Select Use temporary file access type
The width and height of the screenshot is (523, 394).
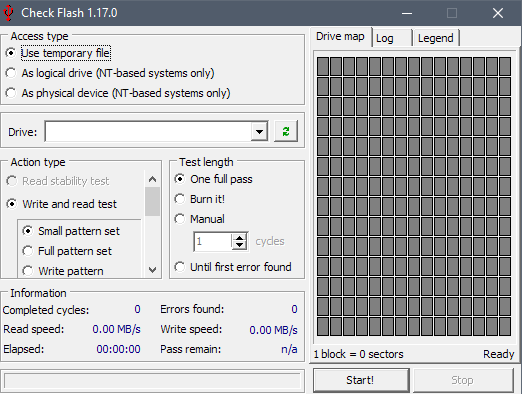[58, 53]
